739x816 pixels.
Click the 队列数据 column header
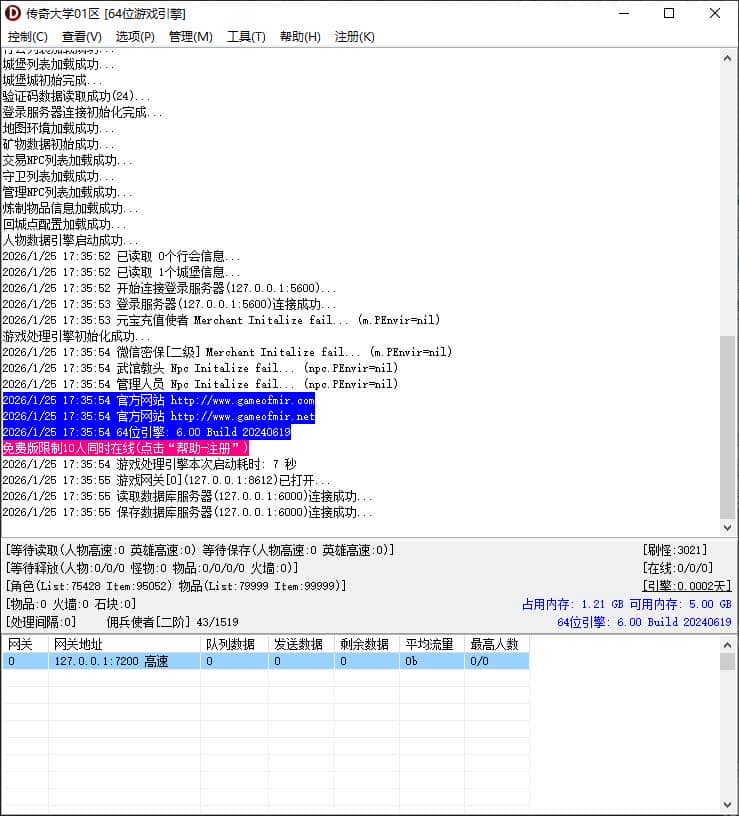(234, 644)
